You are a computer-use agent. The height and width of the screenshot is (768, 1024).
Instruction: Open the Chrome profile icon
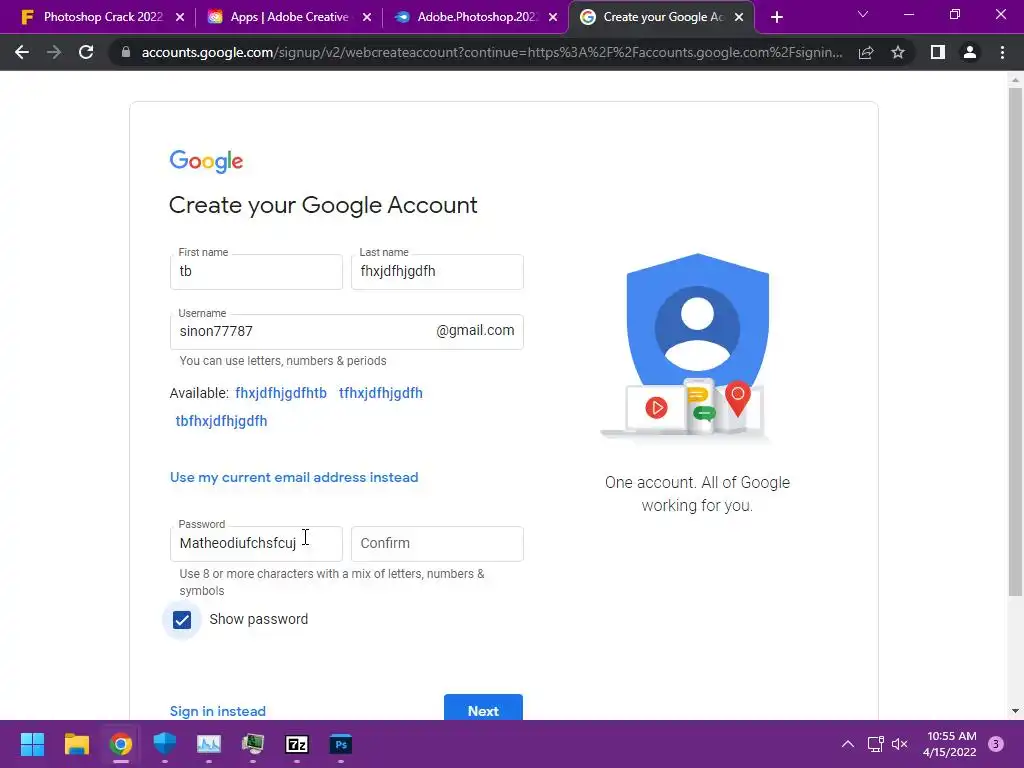point(970,52)
